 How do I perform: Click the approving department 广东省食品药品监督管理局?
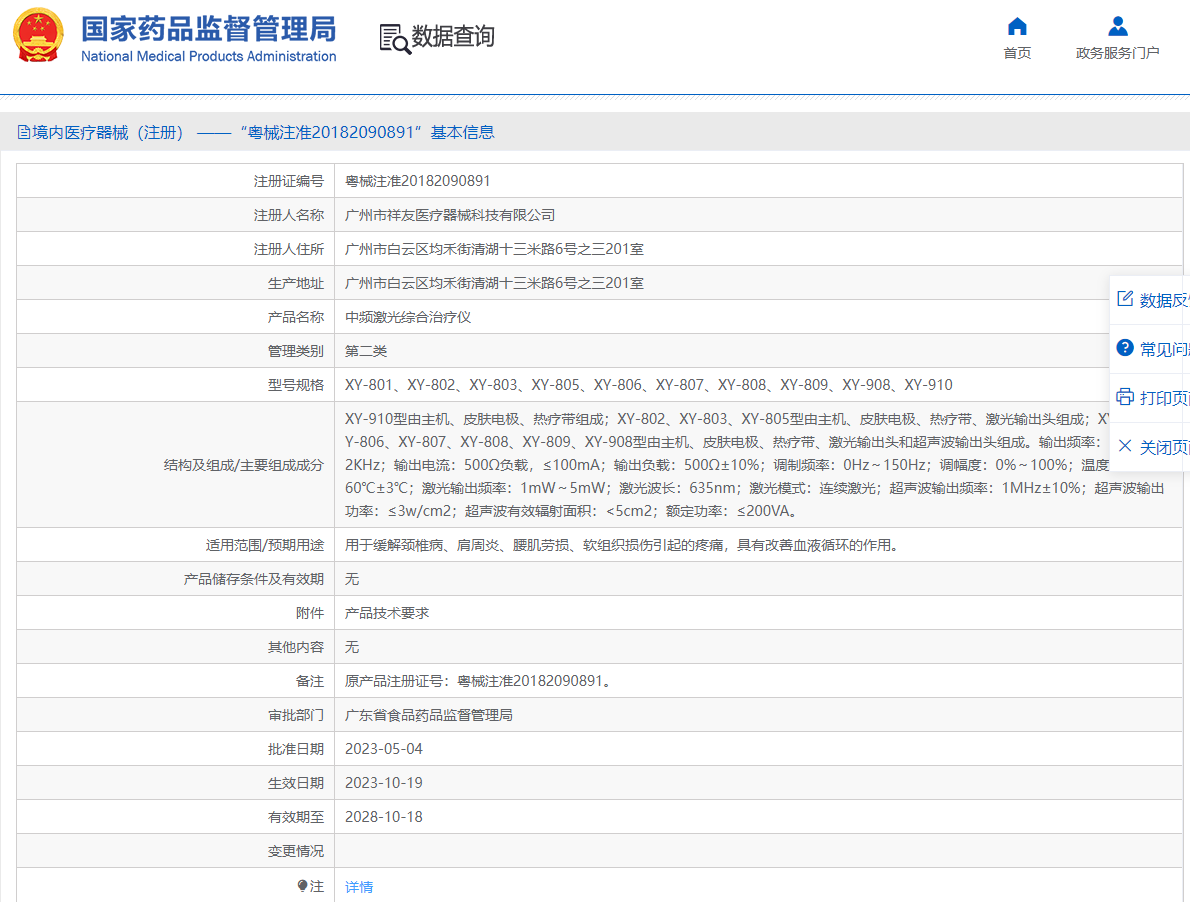(x=429, y=715)
